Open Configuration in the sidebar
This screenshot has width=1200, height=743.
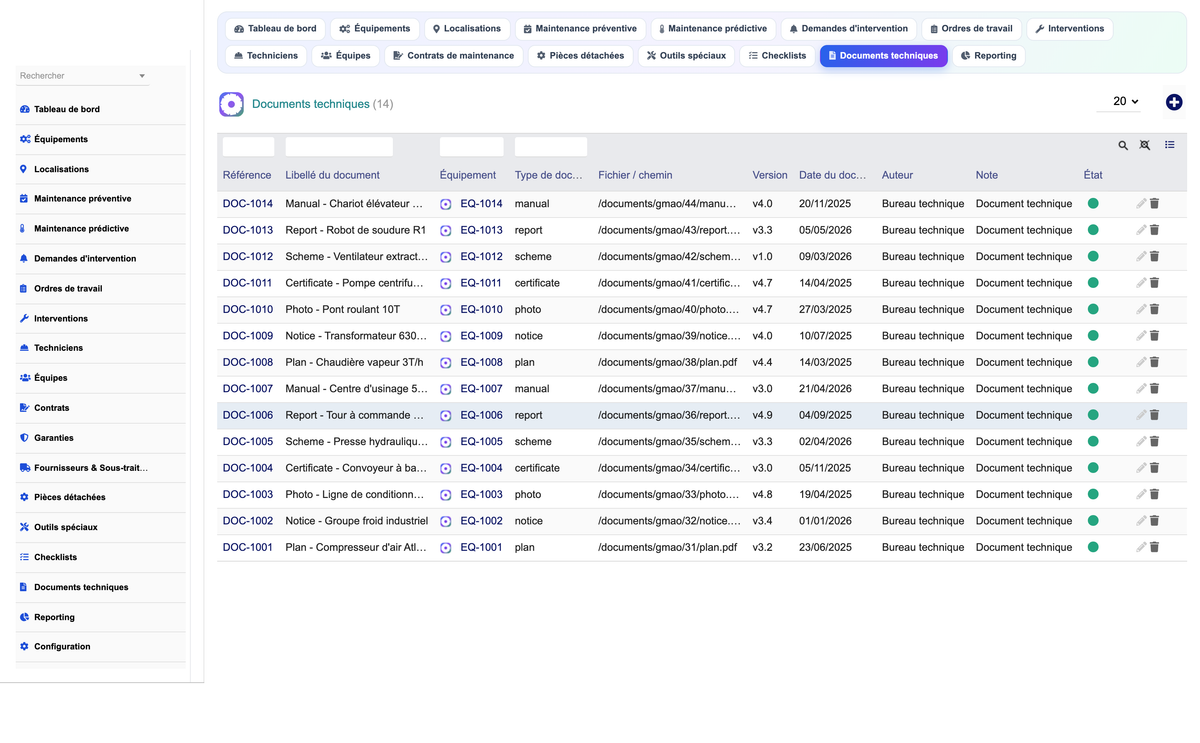coord(101,646)
